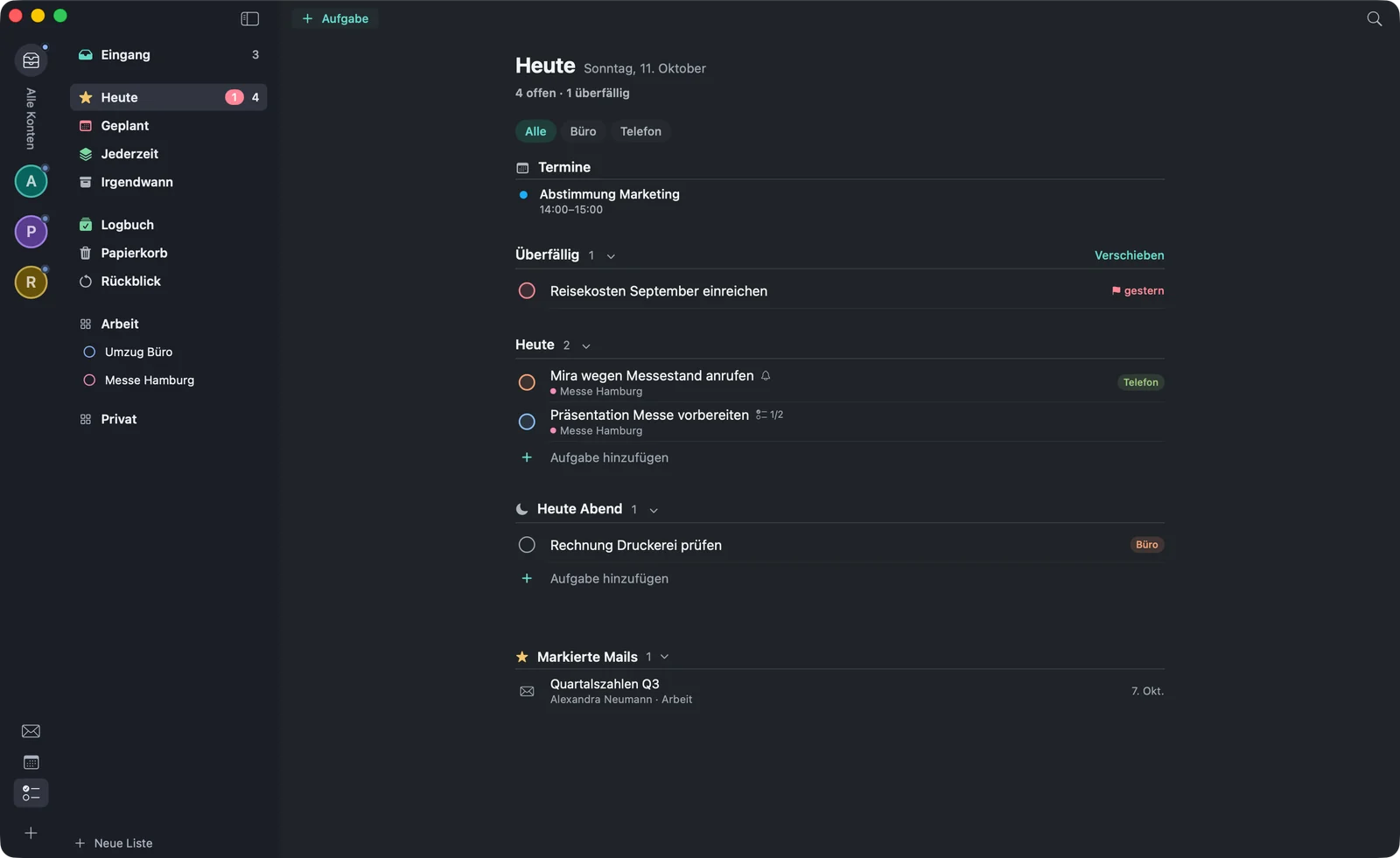1400x858 pixels.
Task: Switch to account avatar P
Action: click(31, 232)
